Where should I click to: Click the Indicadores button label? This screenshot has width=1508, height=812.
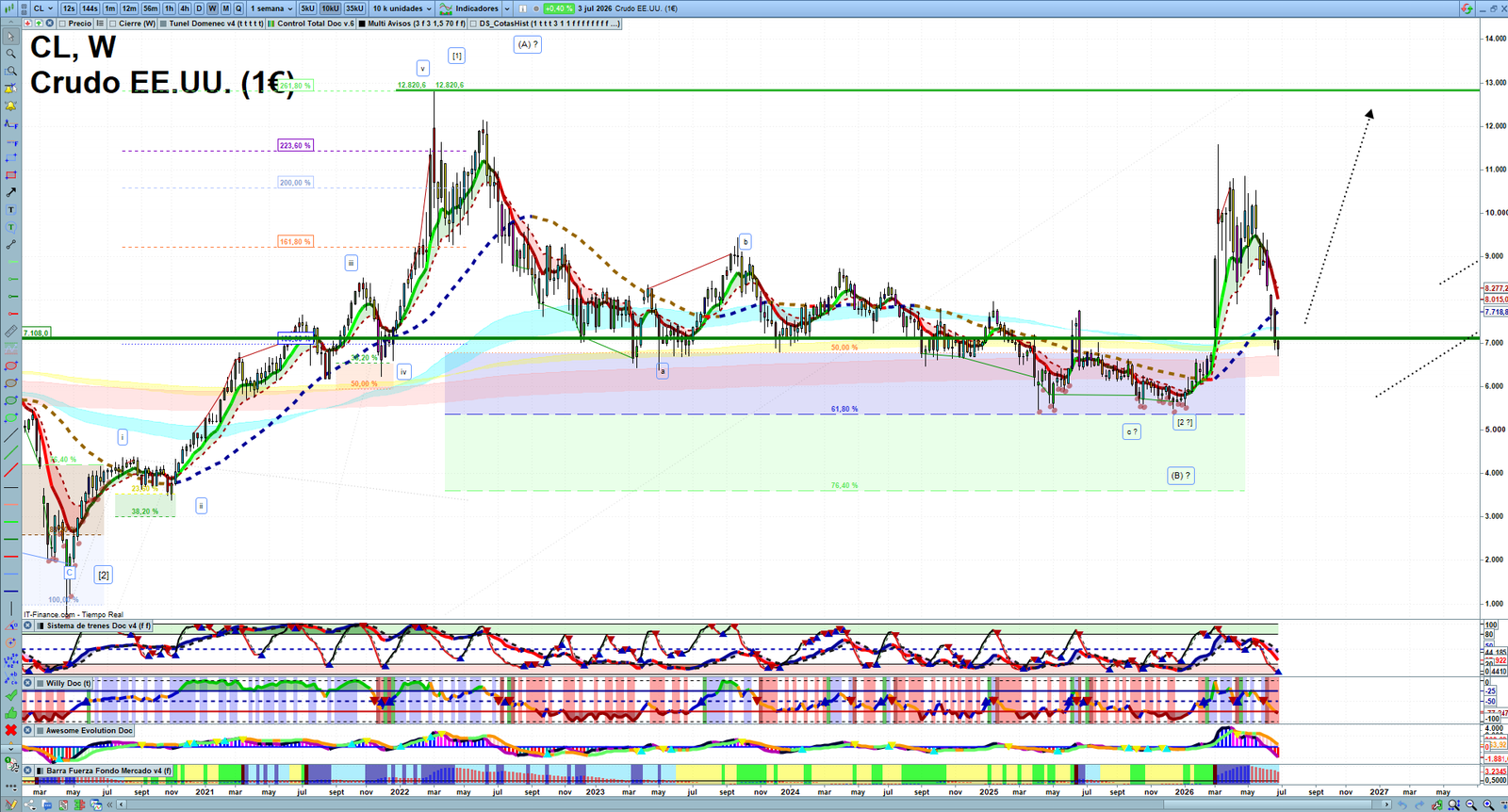(x=477, y=8)
